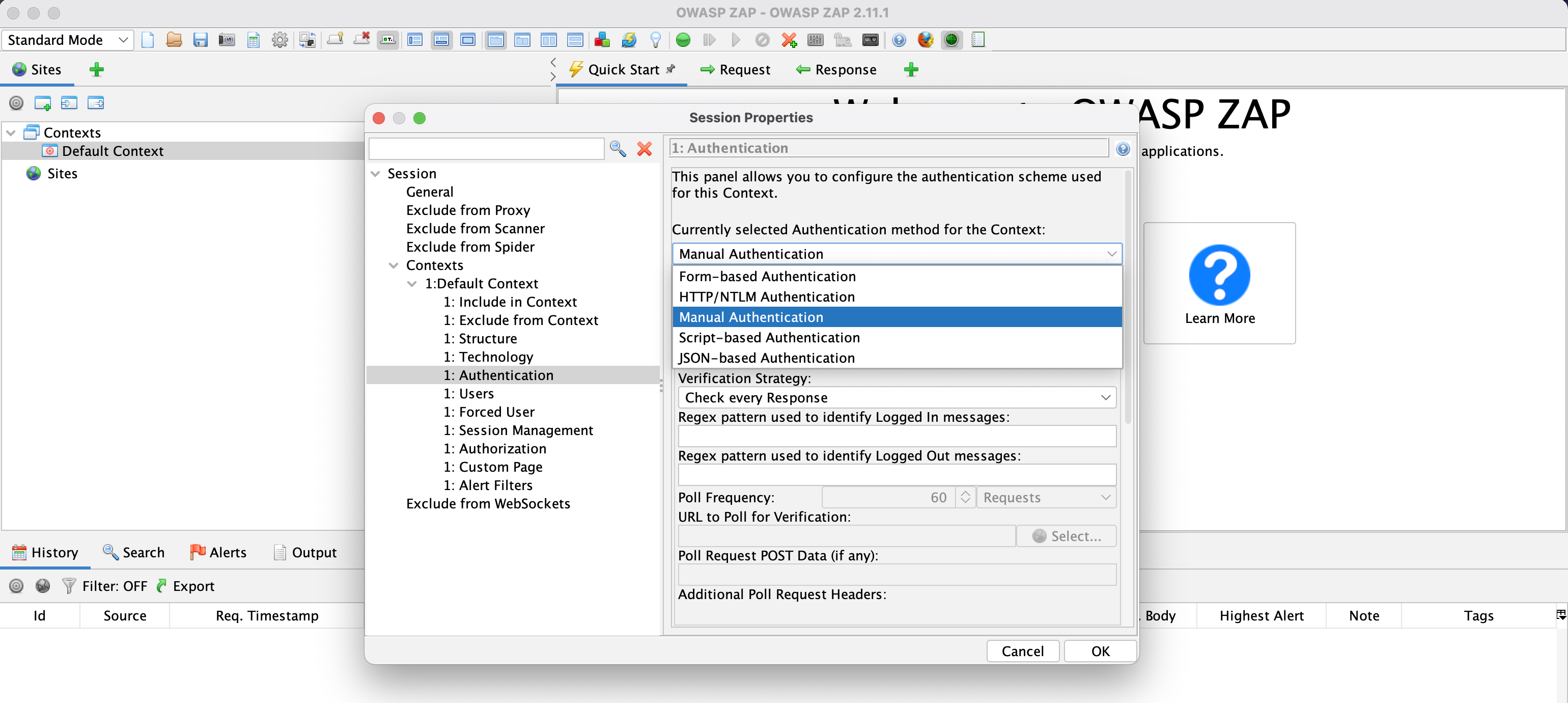1568x703 pixels.
Task: Click the Import Context icon under Sites
Action: point(69,103)
